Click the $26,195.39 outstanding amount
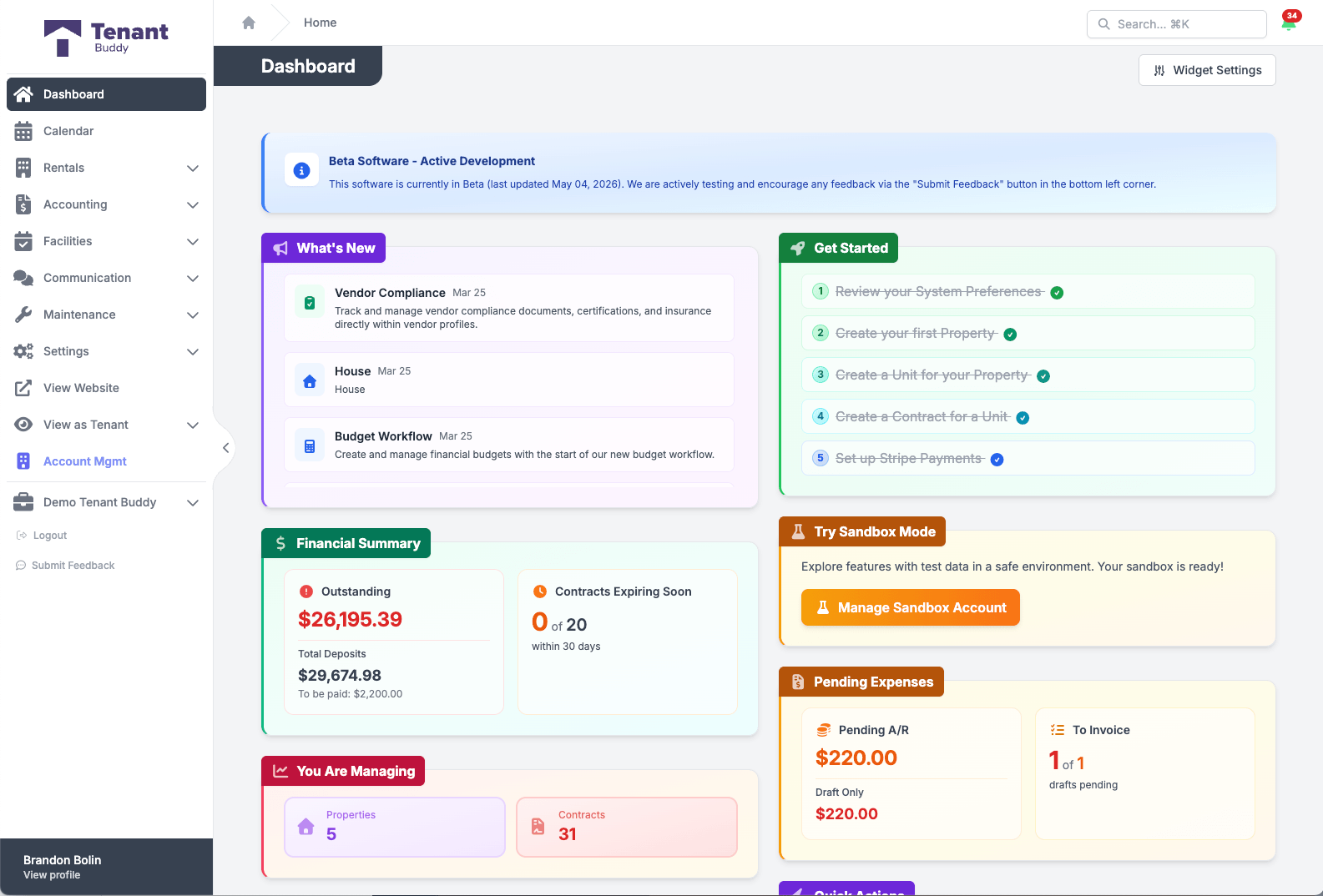The height and width of the screenshot is (896, 1323). click(350, 619)
